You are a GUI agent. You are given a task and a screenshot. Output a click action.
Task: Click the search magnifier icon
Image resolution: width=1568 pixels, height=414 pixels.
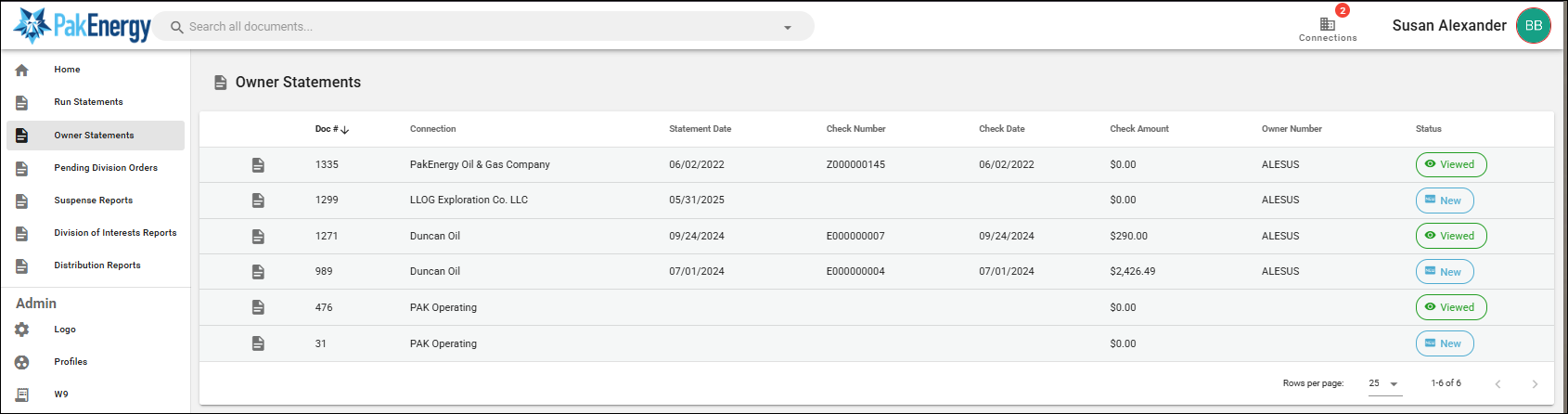pos(176,27)
